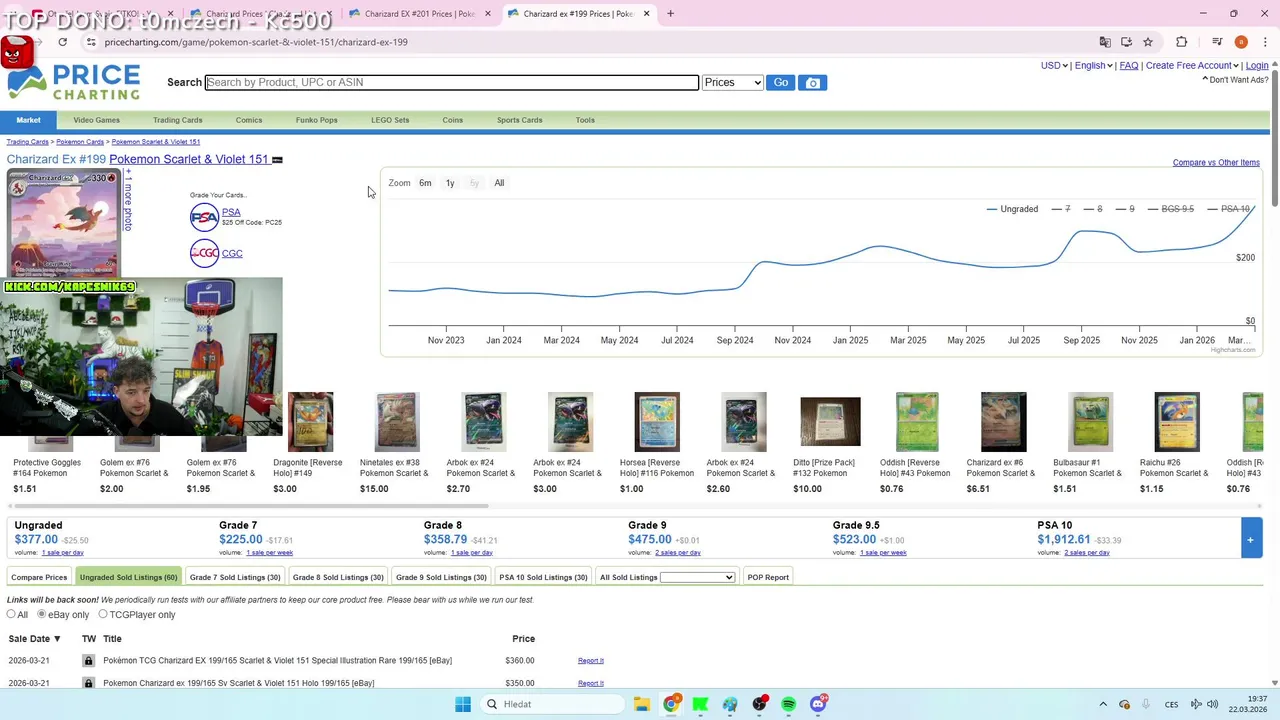Open the browser extensions puzzle icon
1280x720 pixels.
1181,42
